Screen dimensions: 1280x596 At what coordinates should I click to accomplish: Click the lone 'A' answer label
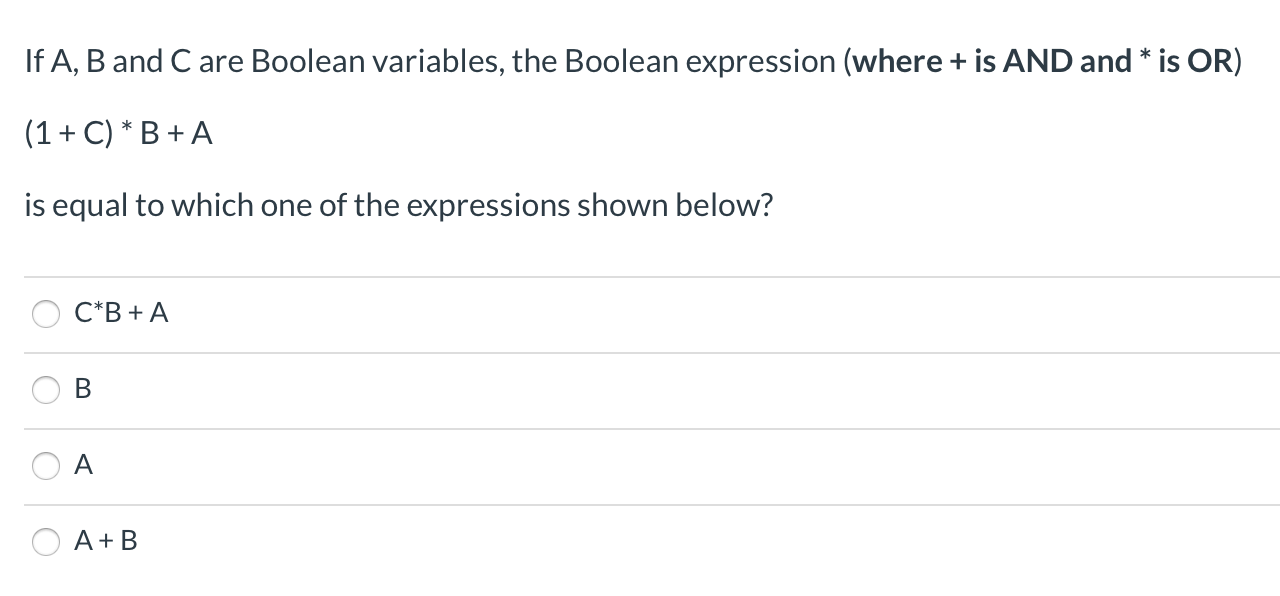(84, 465)
